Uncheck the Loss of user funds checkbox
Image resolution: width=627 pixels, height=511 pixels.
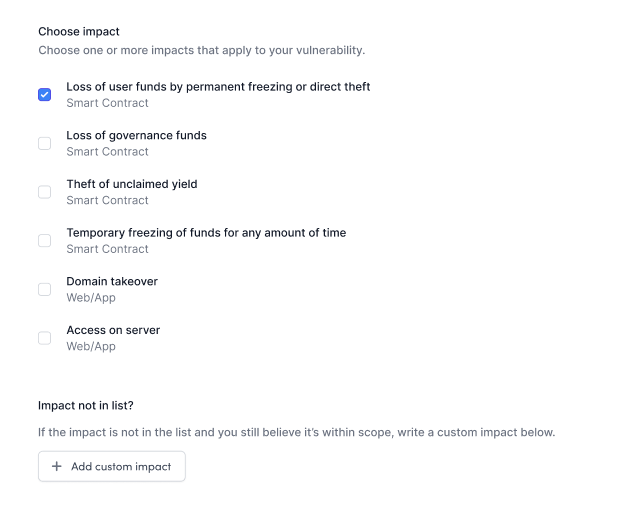(x=45, y=95)
